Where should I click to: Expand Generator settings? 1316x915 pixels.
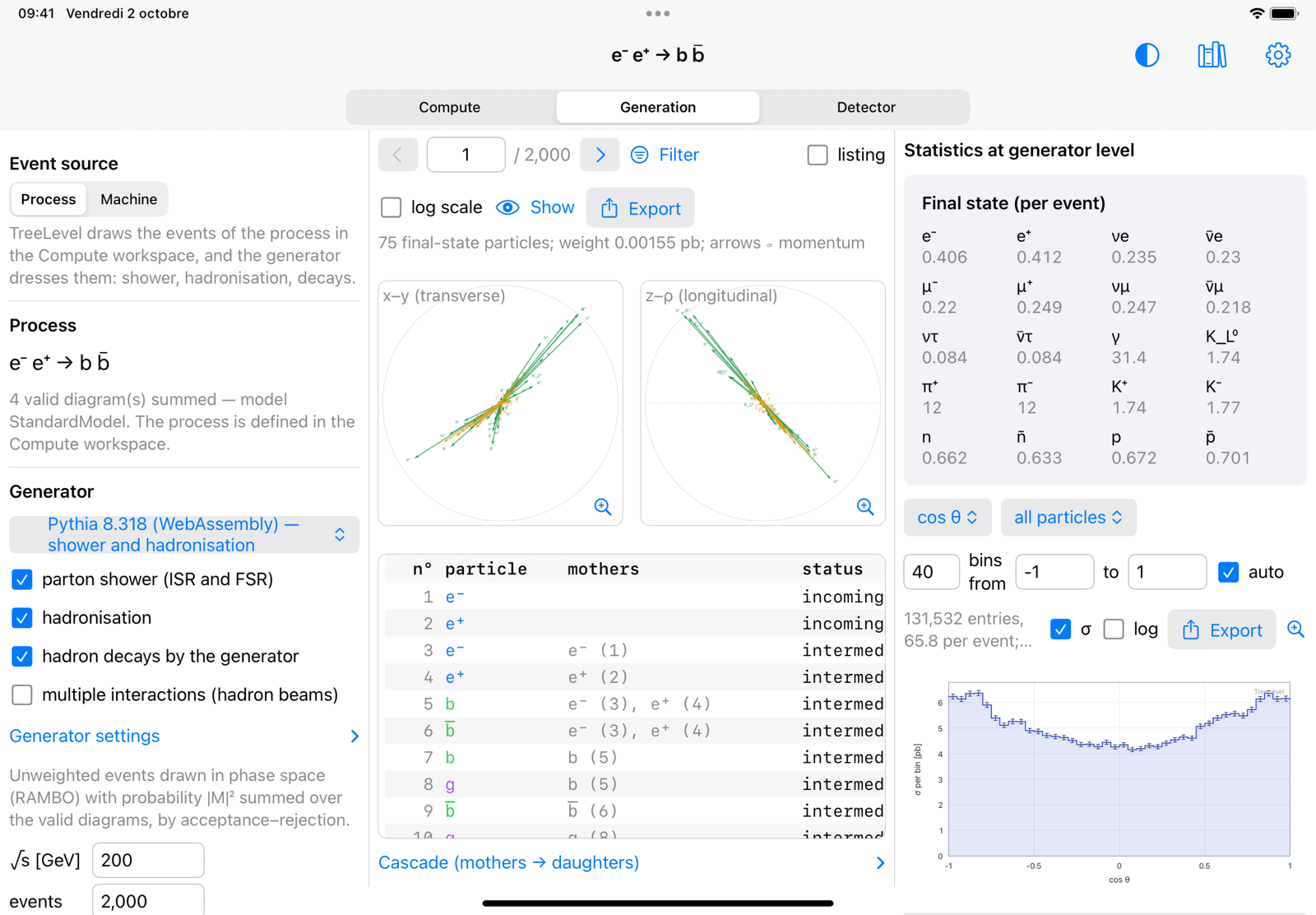(x=184, y=736)
